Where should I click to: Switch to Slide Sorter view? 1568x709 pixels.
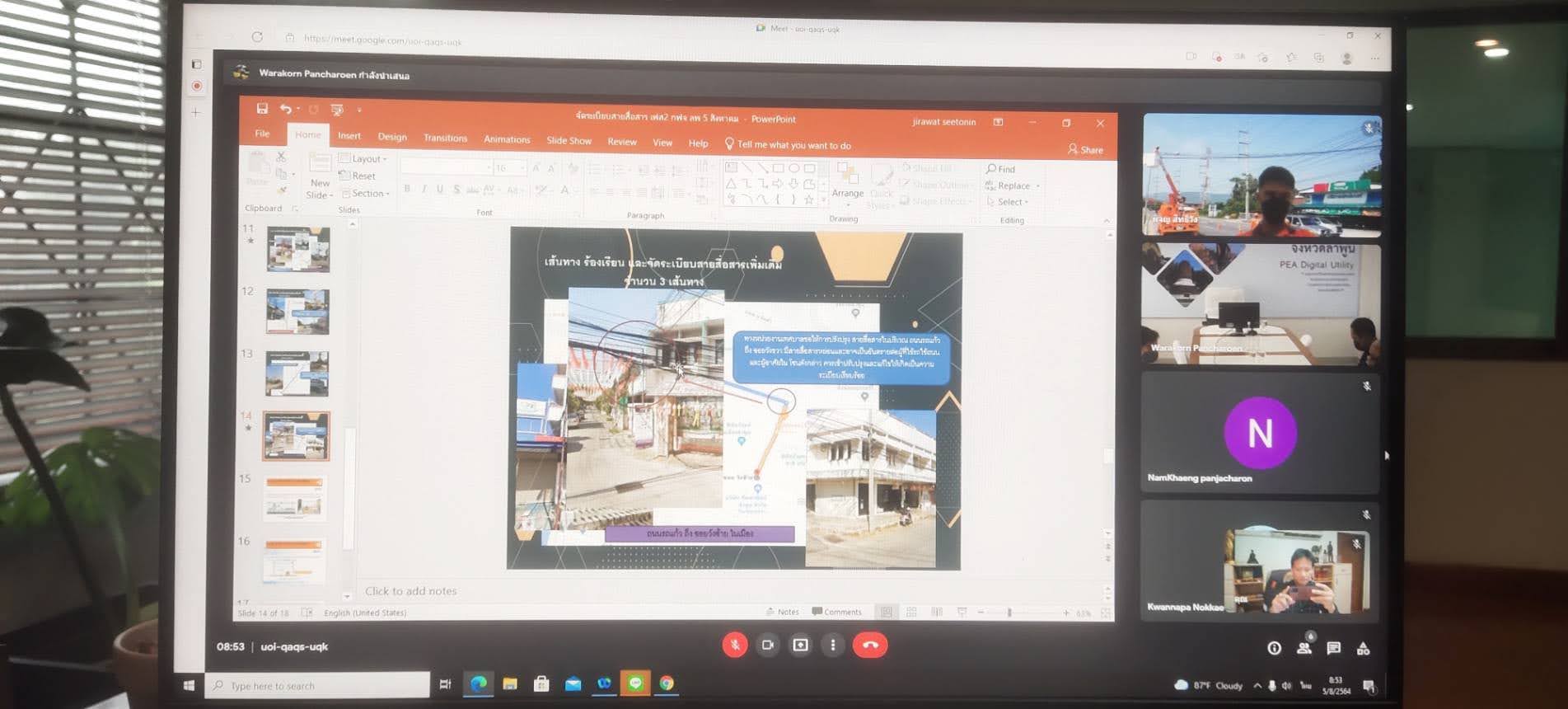click(x=911, y=612)
